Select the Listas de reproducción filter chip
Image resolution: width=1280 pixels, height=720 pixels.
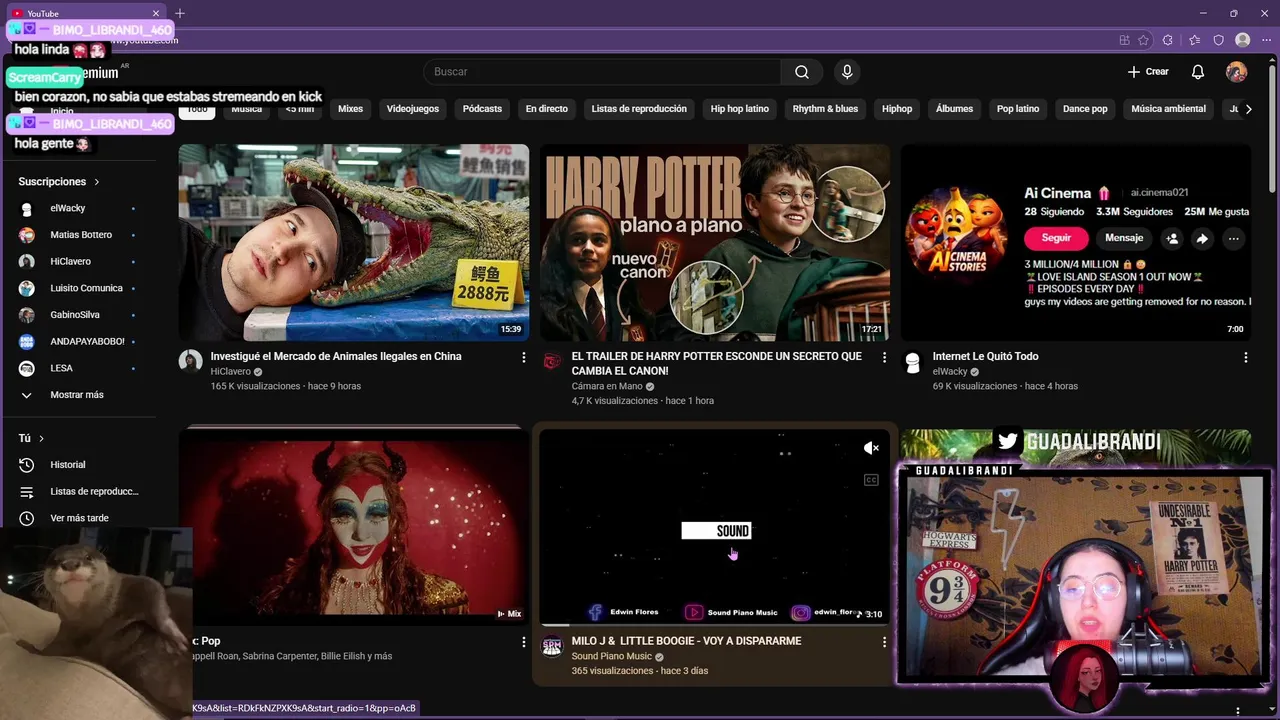tap(639, 109)
